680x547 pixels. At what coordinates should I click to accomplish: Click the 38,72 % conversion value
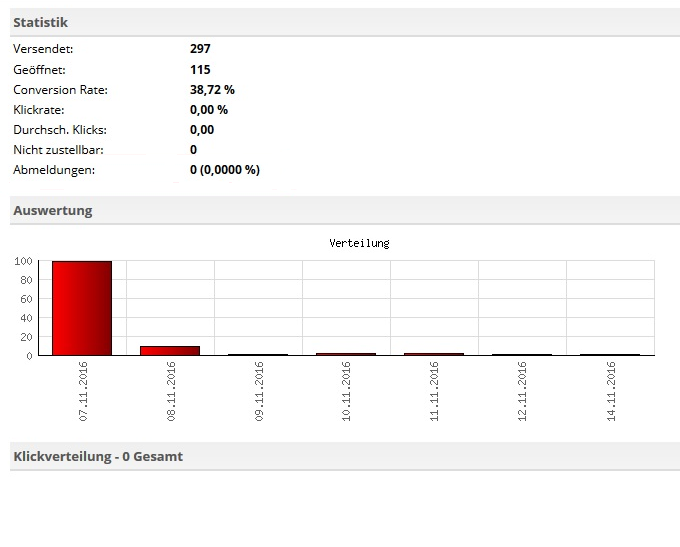[x=212, y=90]
